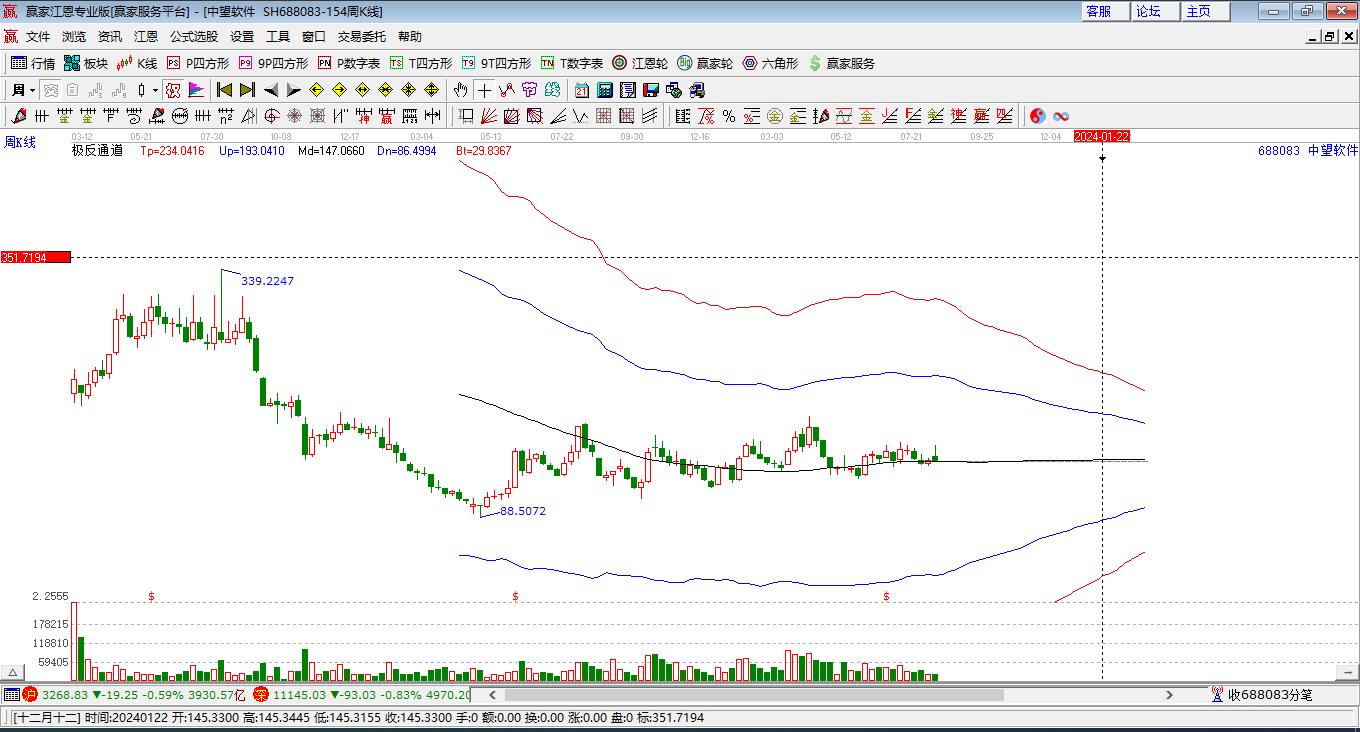Click the blue infinity symbol icon
1360x732 pixels.
tap(1061, 116)
